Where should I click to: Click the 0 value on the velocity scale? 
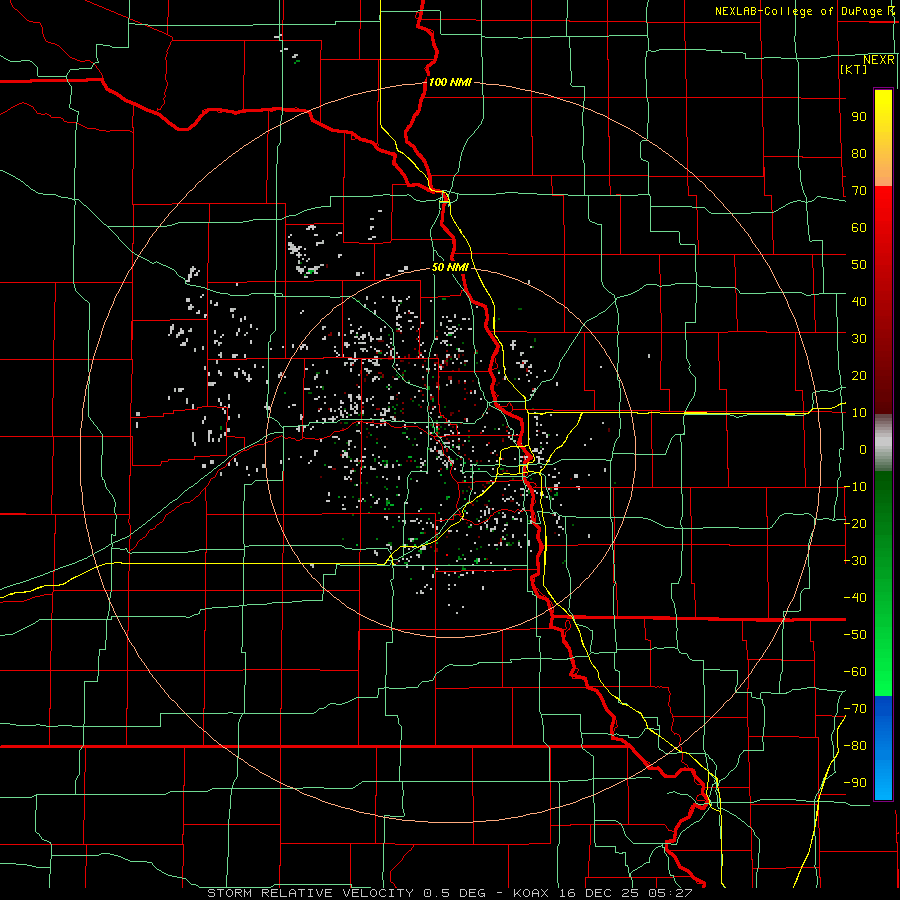pyautogui.click(x=863, y=449)
